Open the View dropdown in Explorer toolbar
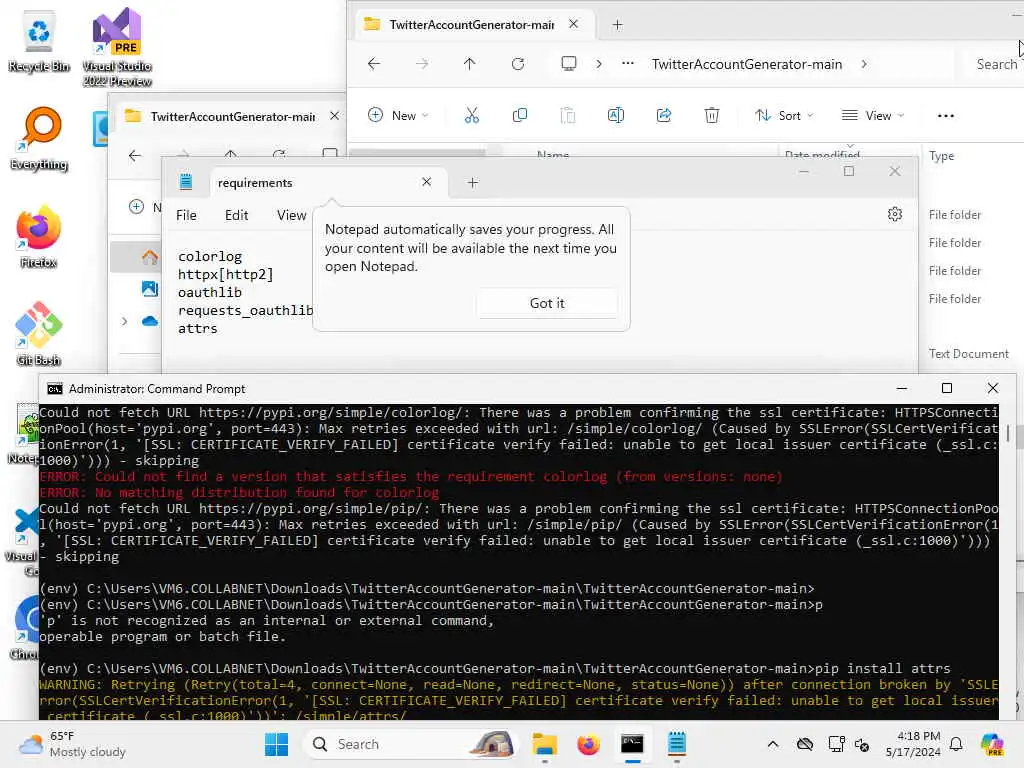 click(873, 116)
